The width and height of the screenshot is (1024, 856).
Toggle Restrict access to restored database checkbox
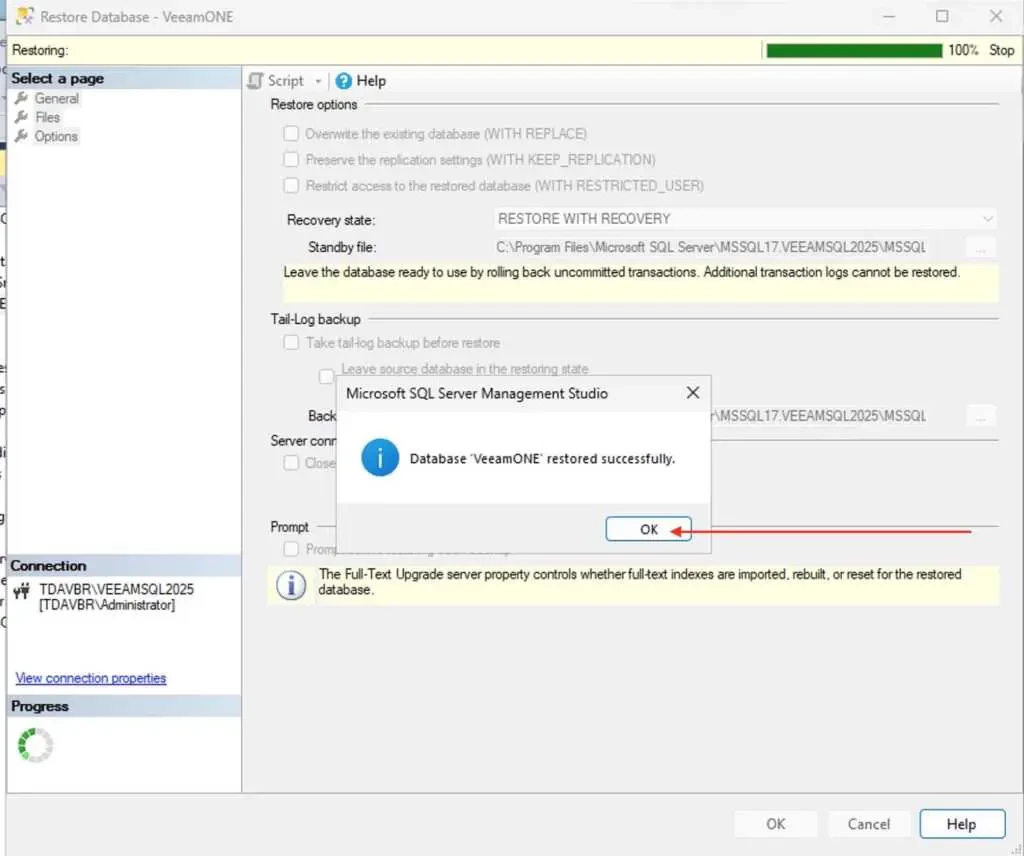291,185
